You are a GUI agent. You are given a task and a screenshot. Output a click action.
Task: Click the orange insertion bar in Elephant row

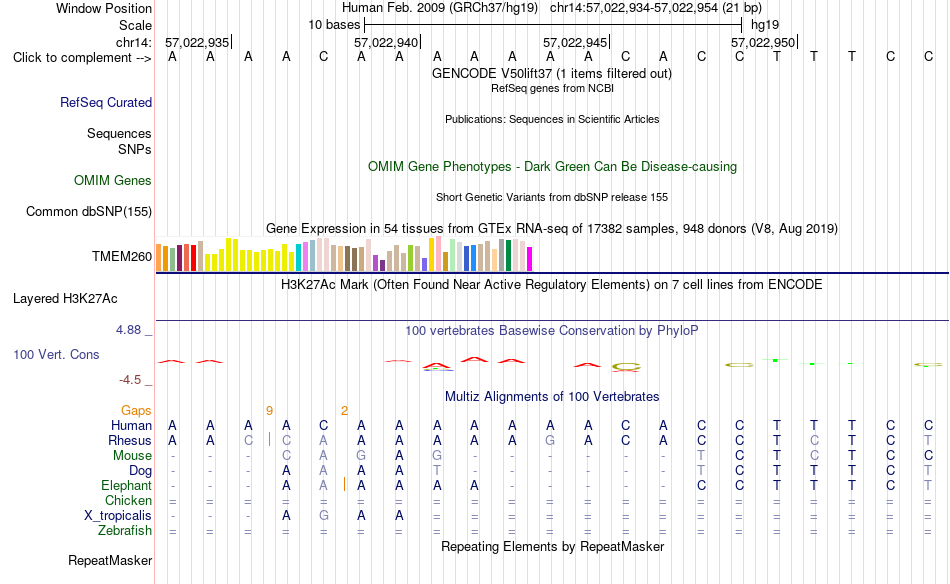click(344, 485)
